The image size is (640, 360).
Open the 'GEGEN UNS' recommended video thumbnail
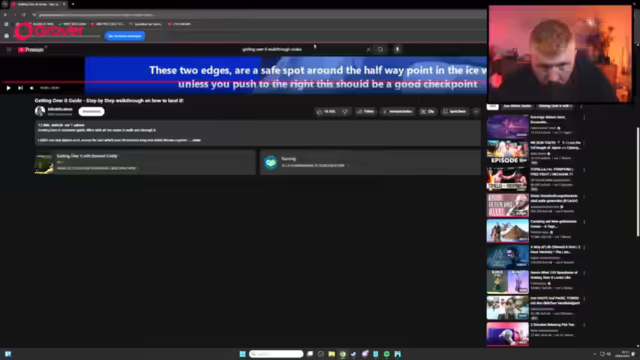tap(508, 205)
